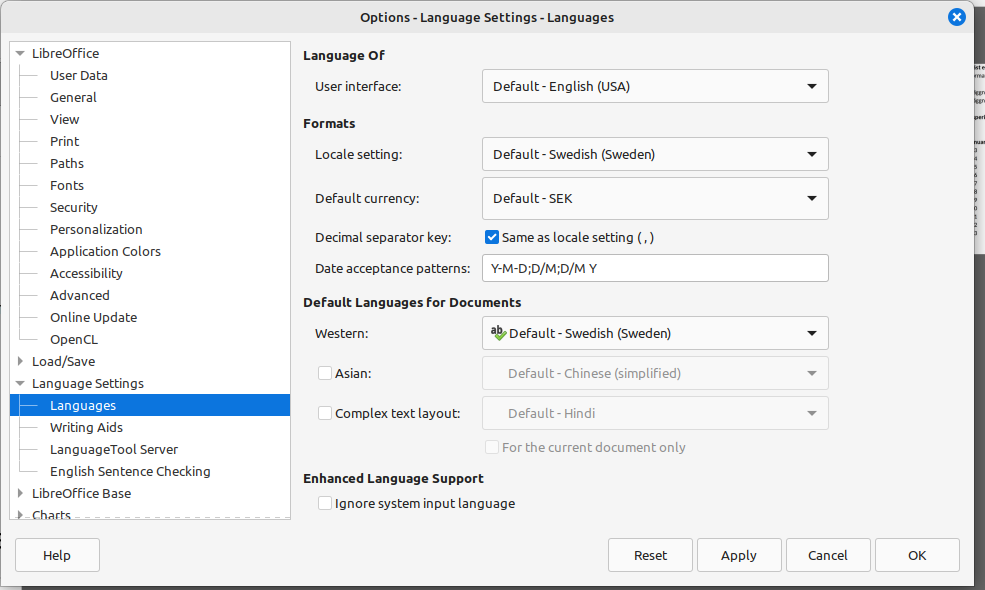Select General in the options tree
Viewport: 985px width, 590px height.
point(73,97)
